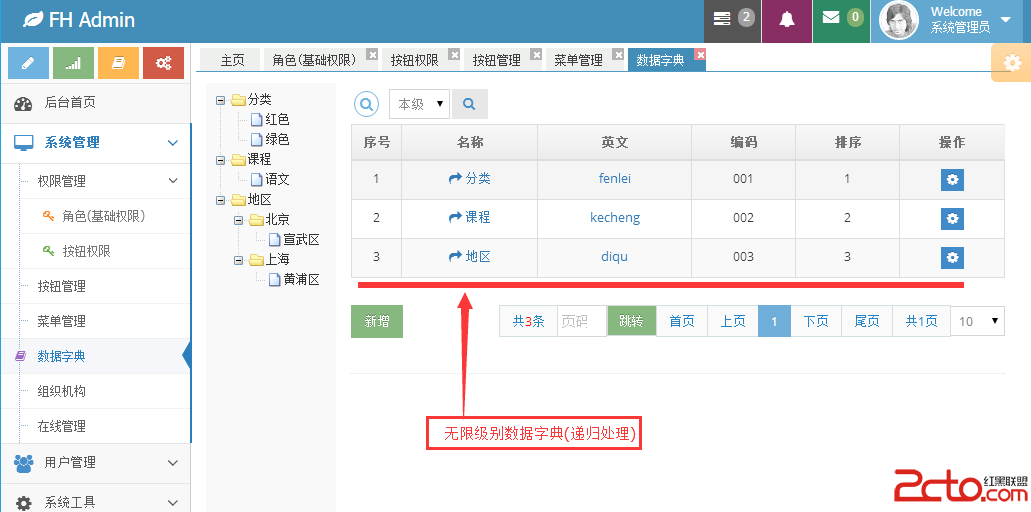Click the 页码 input field
Screen dimensions: 1031x512
click(582, 321)
